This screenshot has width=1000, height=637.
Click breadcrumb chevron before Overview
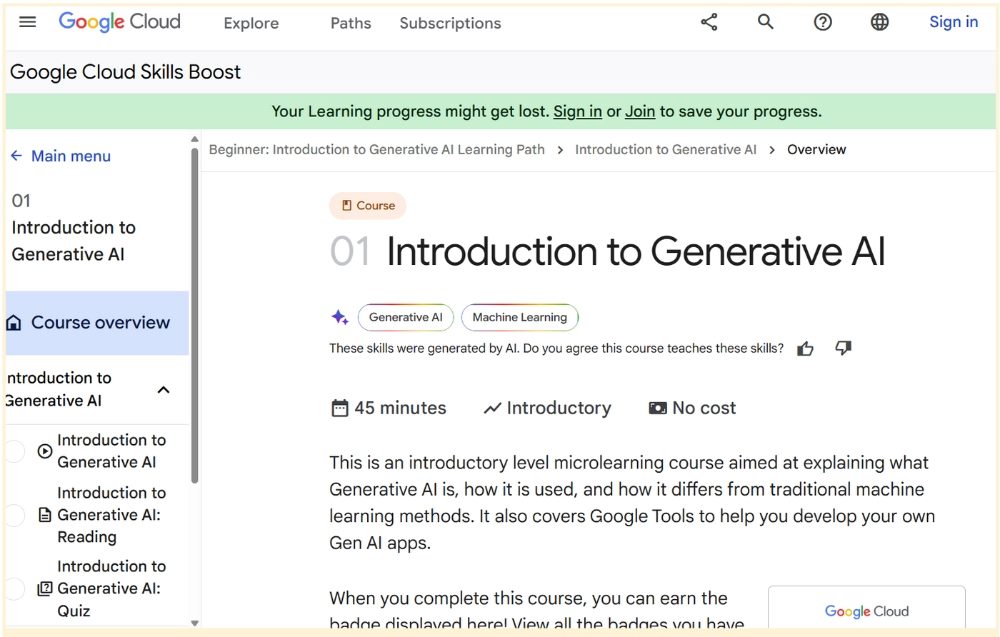pos(772,150)
